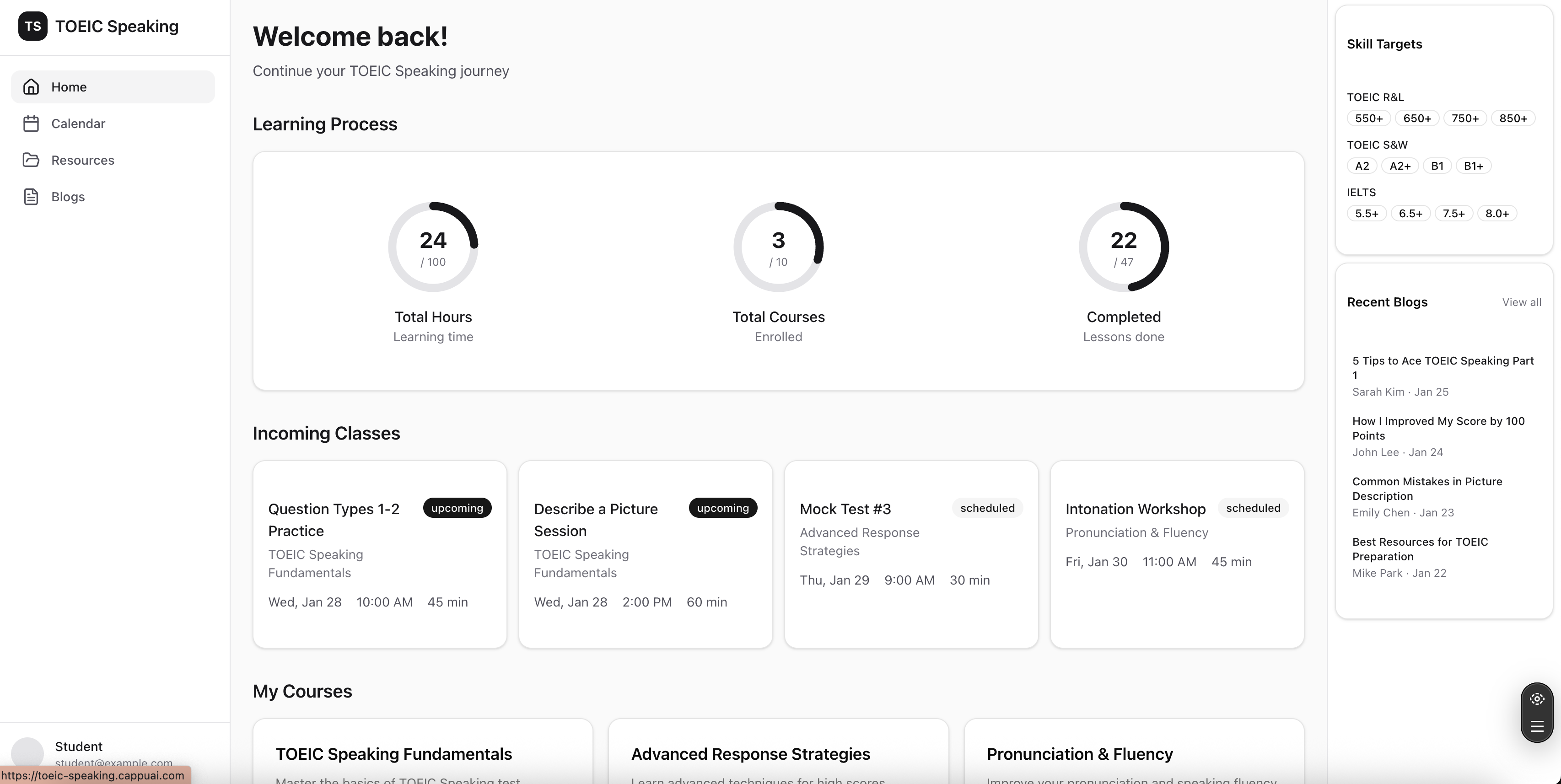Open the hamburger menu in floating widget
1561x784 pixels.
tap(1537, 726)
